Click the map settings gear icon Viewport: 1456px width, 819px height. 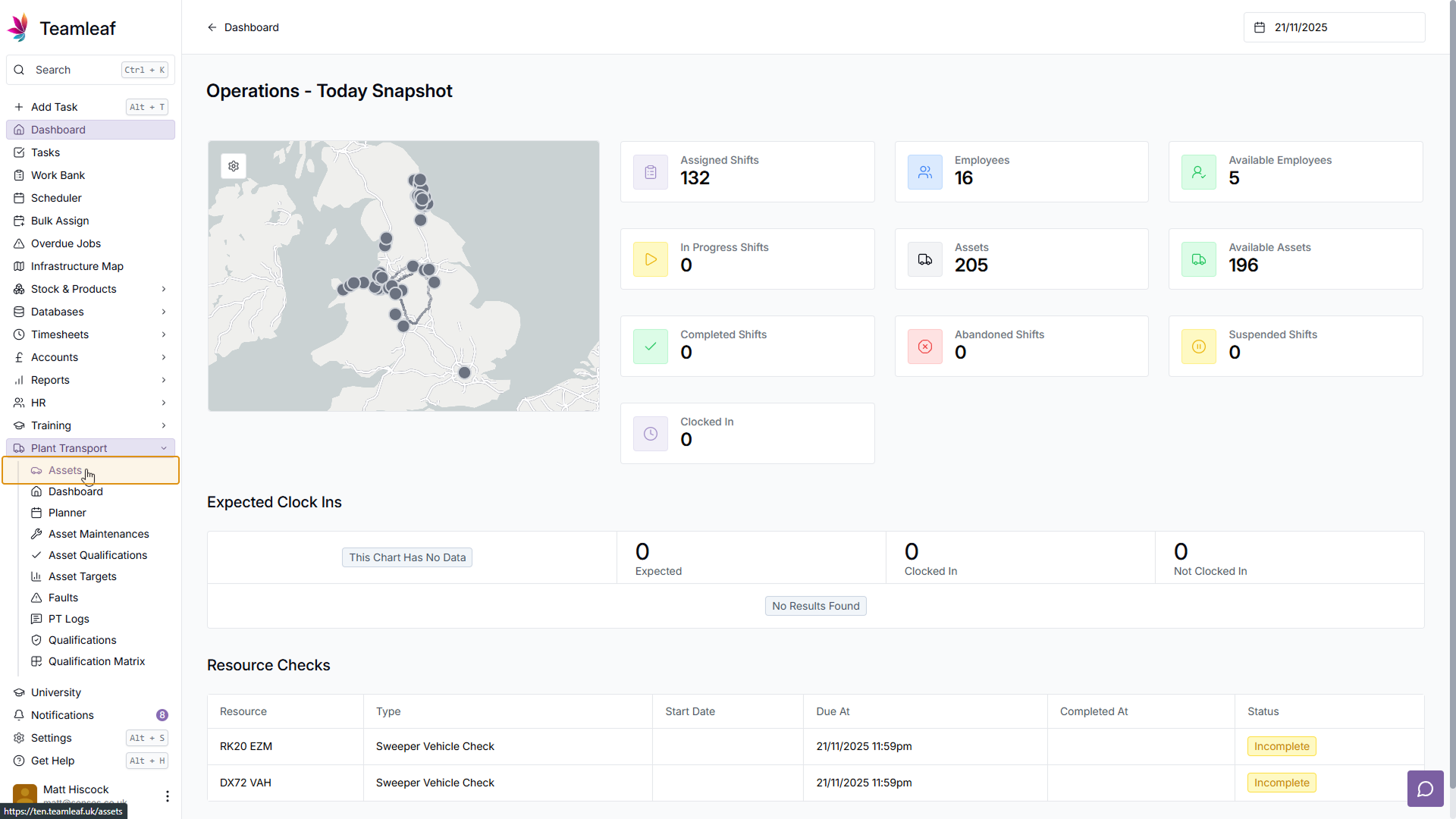click(x=234, y=166)
